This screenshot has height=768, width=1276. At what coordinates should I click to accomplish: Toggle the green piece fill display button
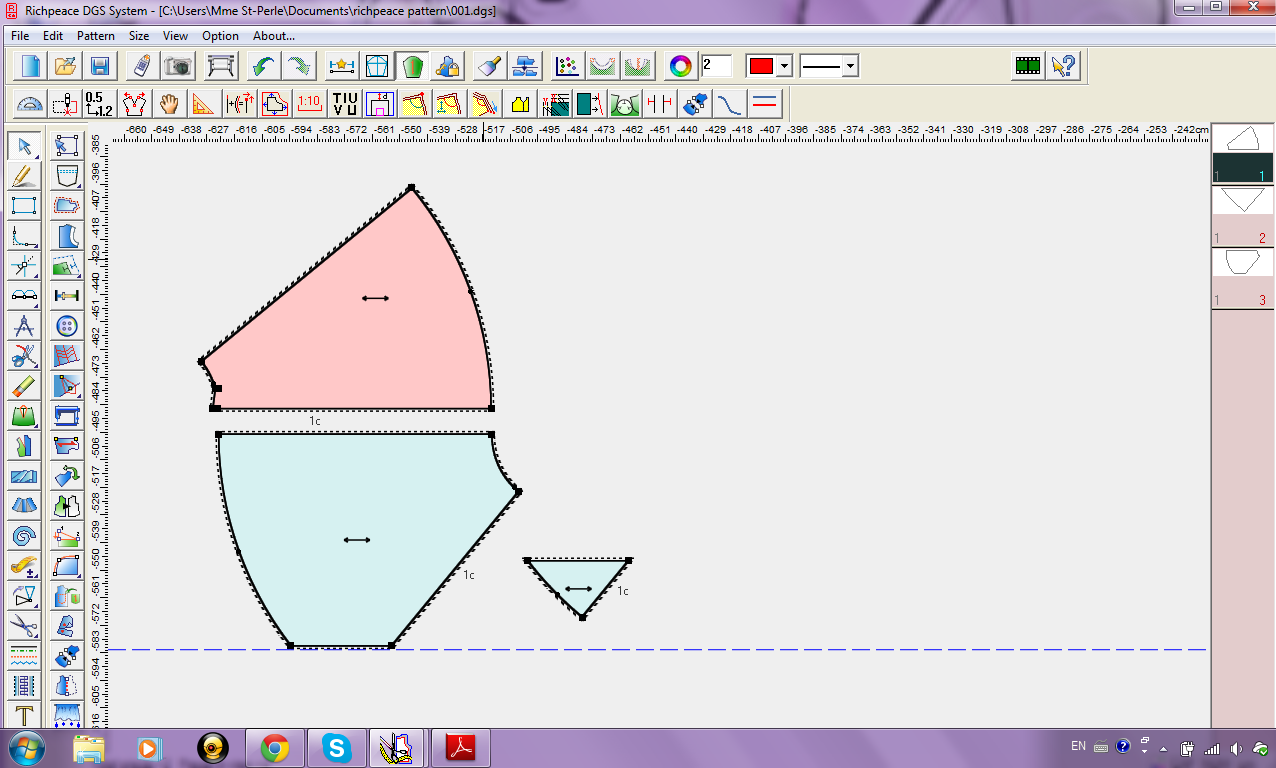pos(411,67)
